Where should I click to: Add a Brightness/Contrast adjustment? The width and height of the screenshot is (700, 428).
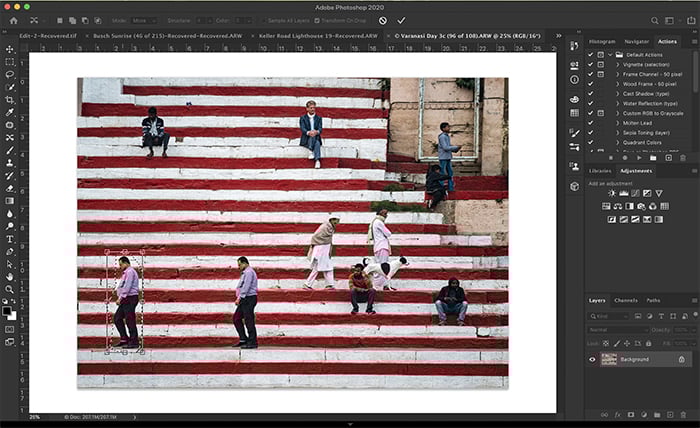pos(612,193)
